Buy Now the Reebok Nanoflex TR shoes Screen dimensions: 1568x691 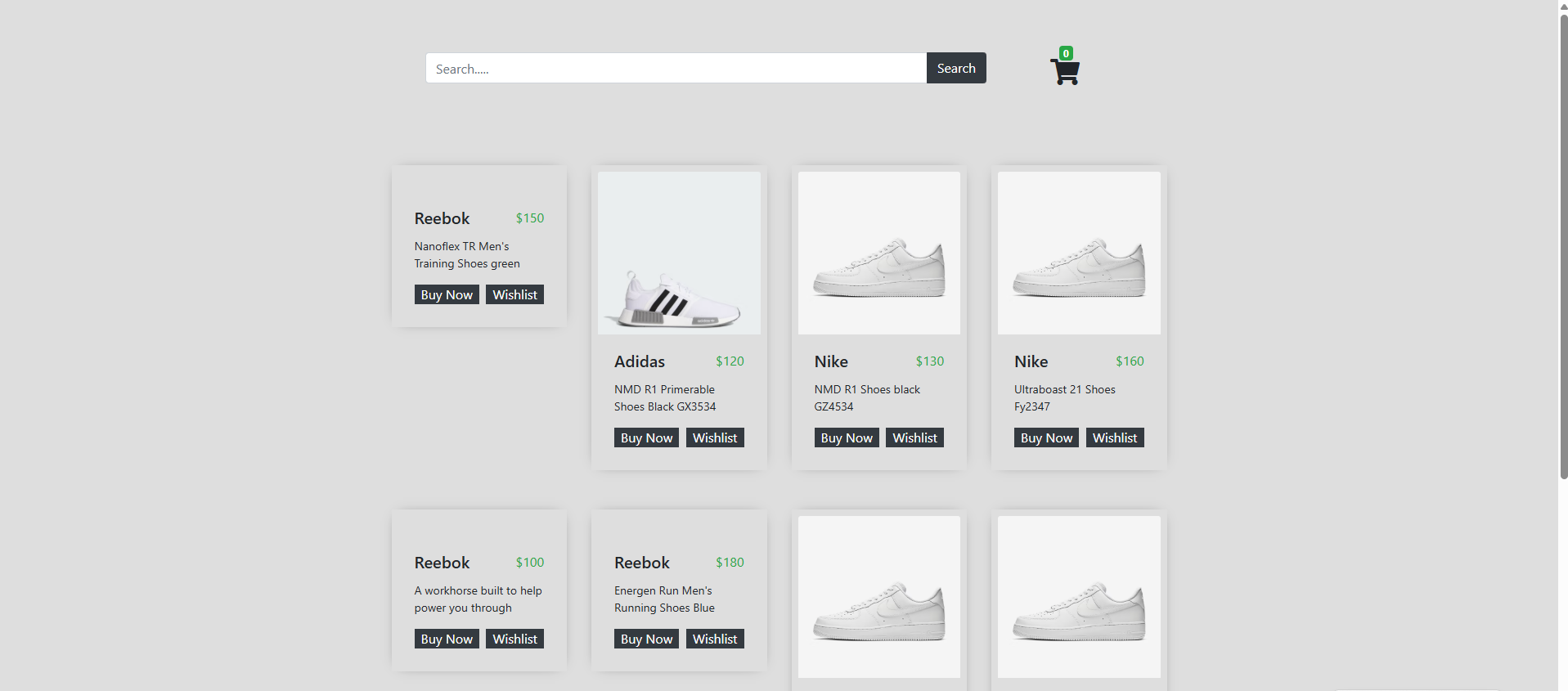tap(447, 294)
